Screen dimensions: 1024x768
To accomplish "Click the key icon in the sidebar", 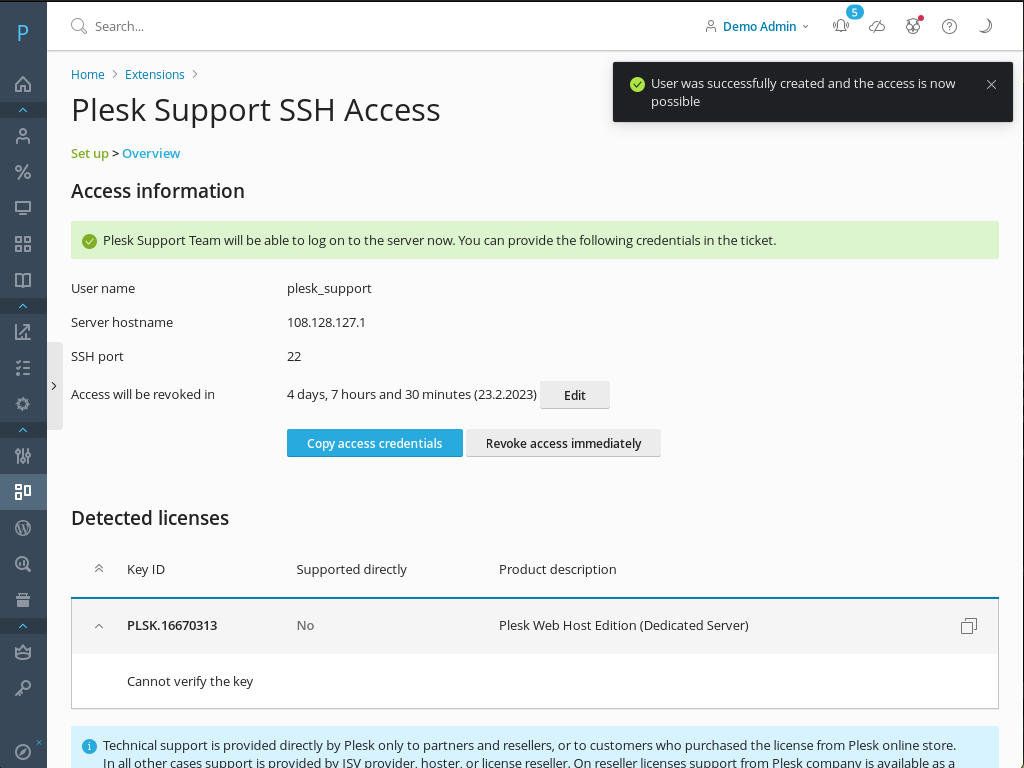I will click(23, 687).
